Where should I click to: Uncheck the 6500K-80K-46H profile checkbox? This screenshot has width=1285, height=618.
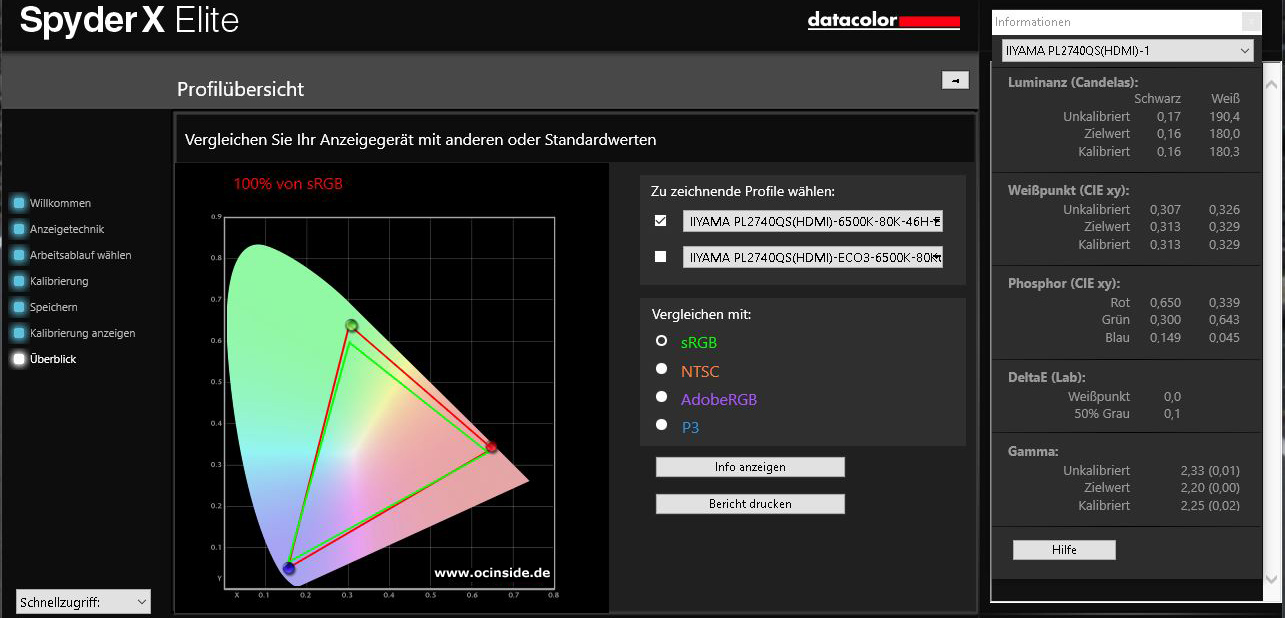coord(660,221)
